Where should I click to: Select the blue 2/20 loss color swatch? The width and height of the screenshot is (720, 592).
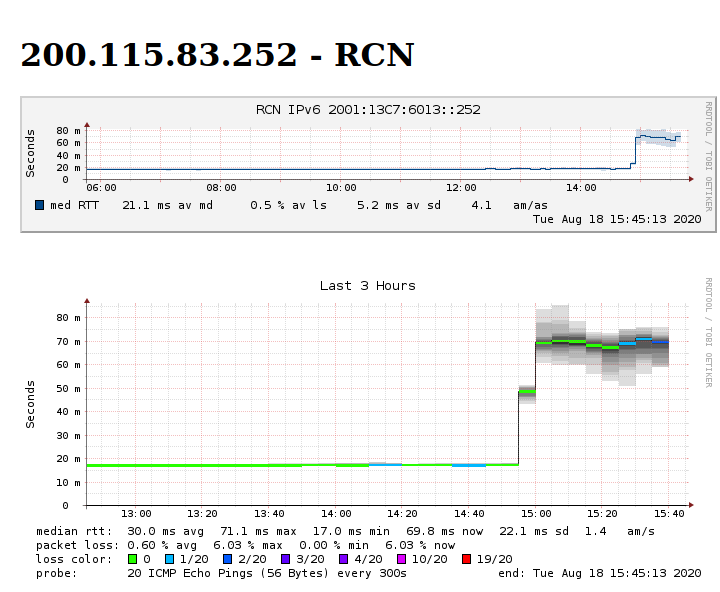coord(228,559)
